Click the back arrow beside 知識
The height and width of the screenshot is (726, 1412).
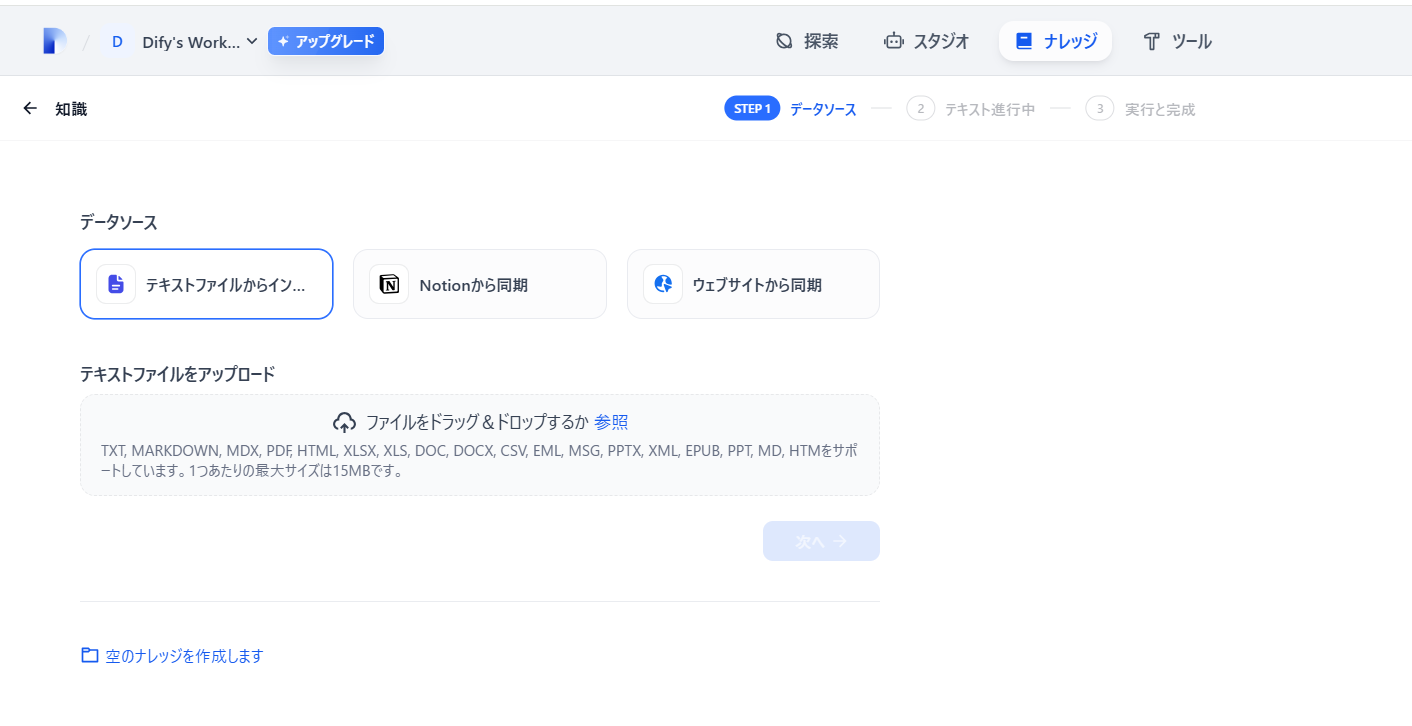coord(30,108)
